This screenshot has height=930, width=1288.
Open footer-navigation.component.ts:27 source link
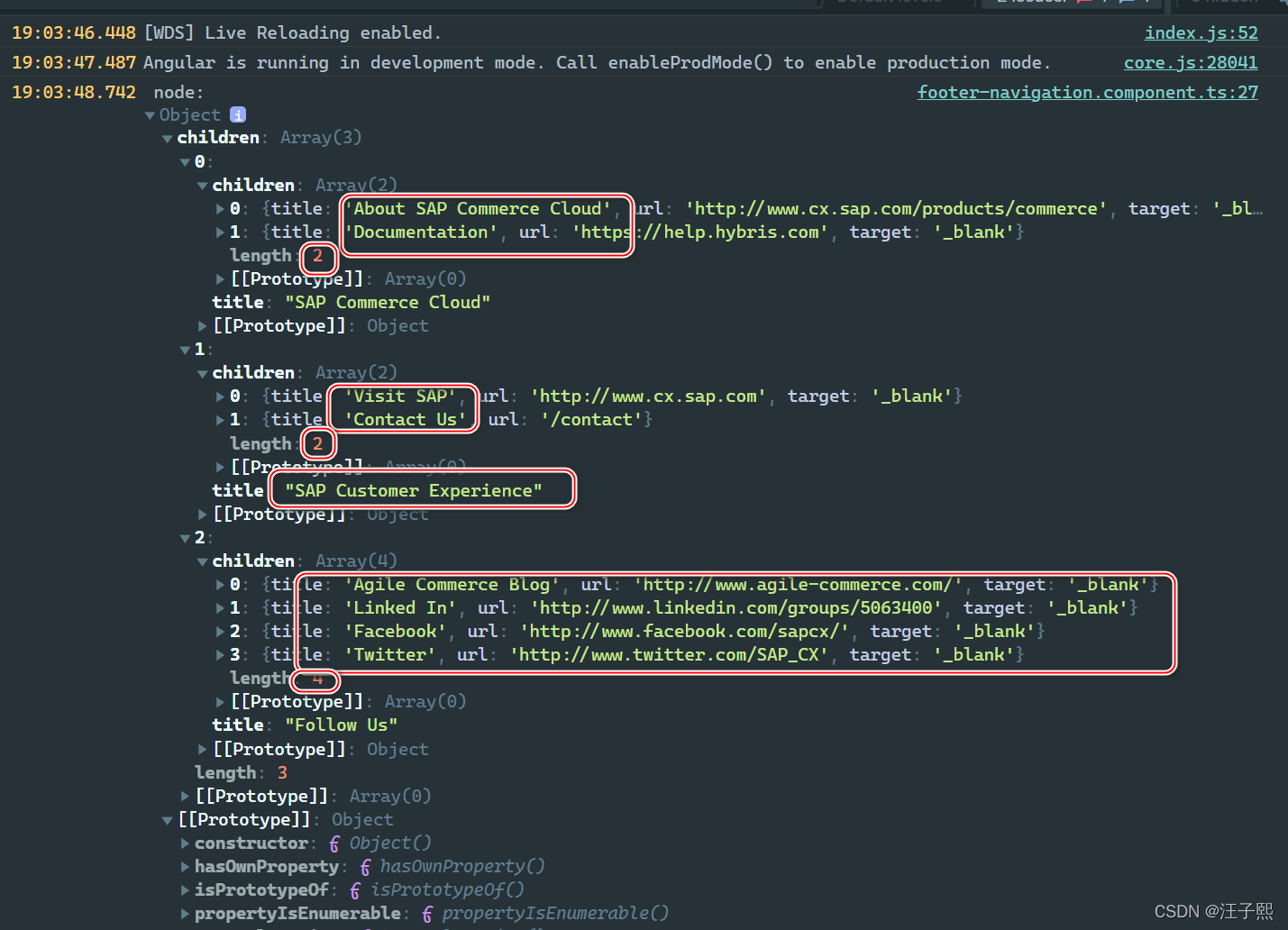pyautogui.click(x=1088, y=92)
